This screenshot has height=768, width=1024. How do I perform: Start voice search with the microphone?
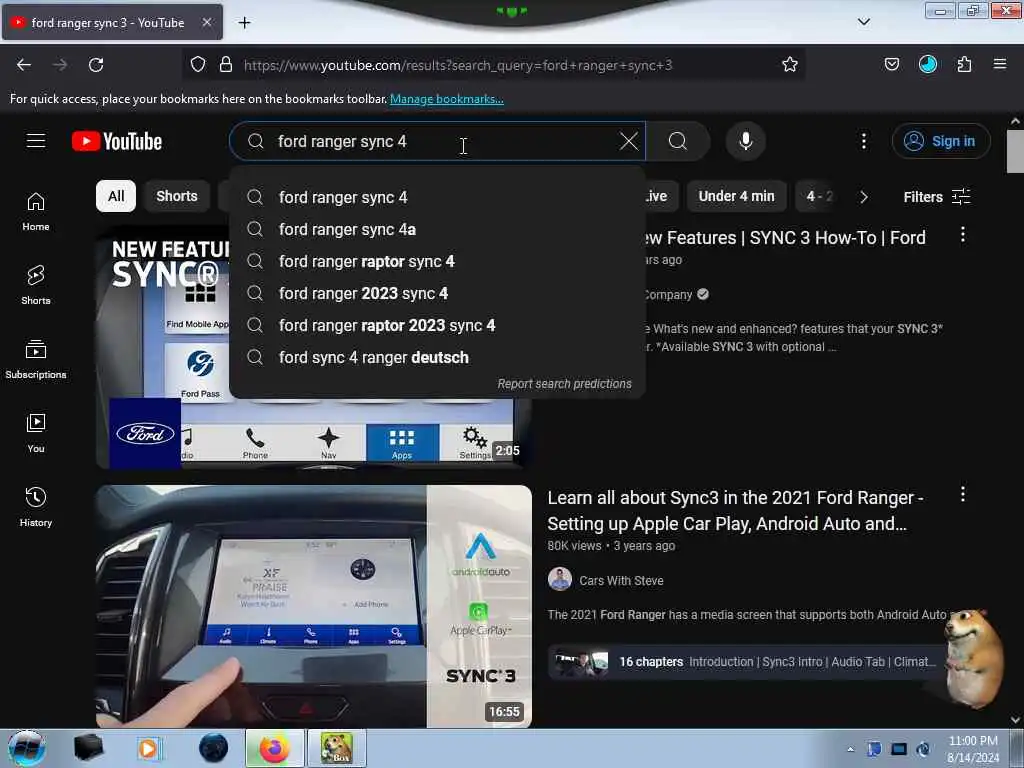click(x=746, y=141)
